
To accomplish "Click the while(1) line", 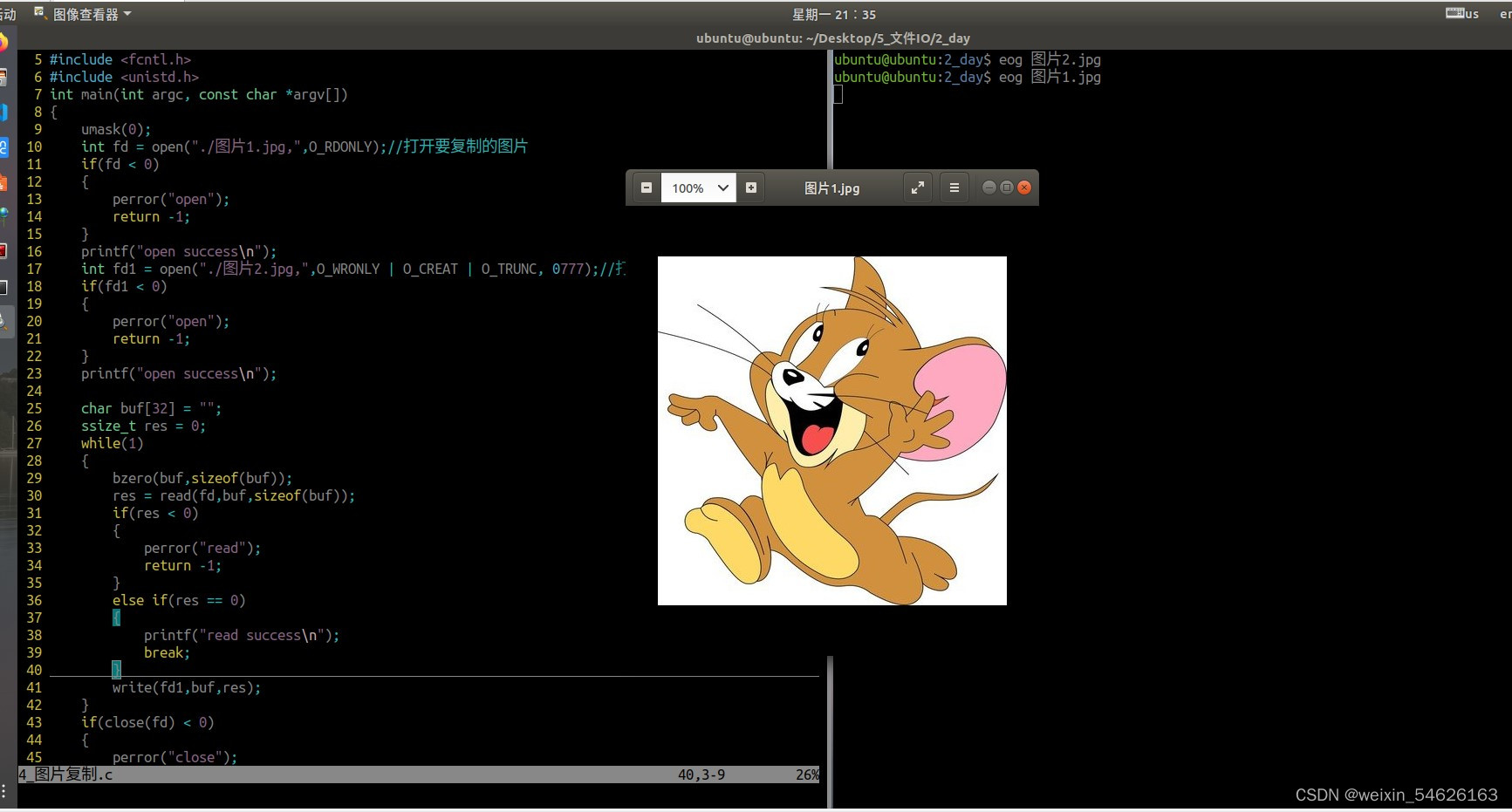I will tap(113, 443).
